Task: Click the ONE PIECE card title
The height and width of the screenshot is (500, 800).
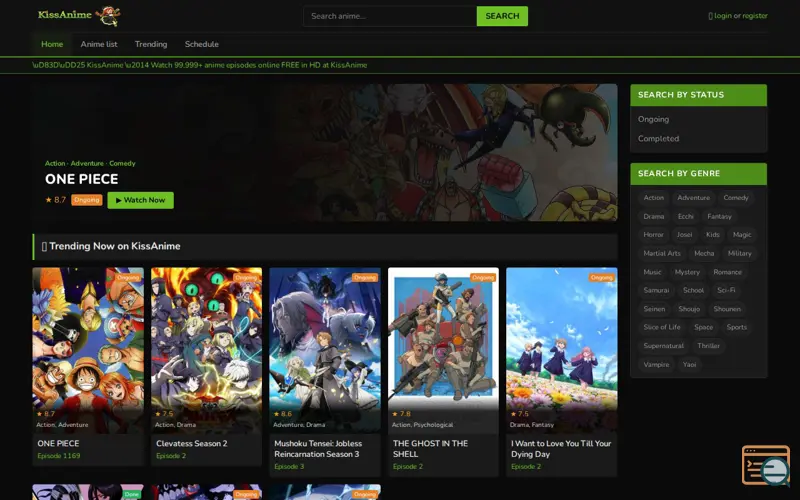Action: pyautogui.click(x=58, y=443)
